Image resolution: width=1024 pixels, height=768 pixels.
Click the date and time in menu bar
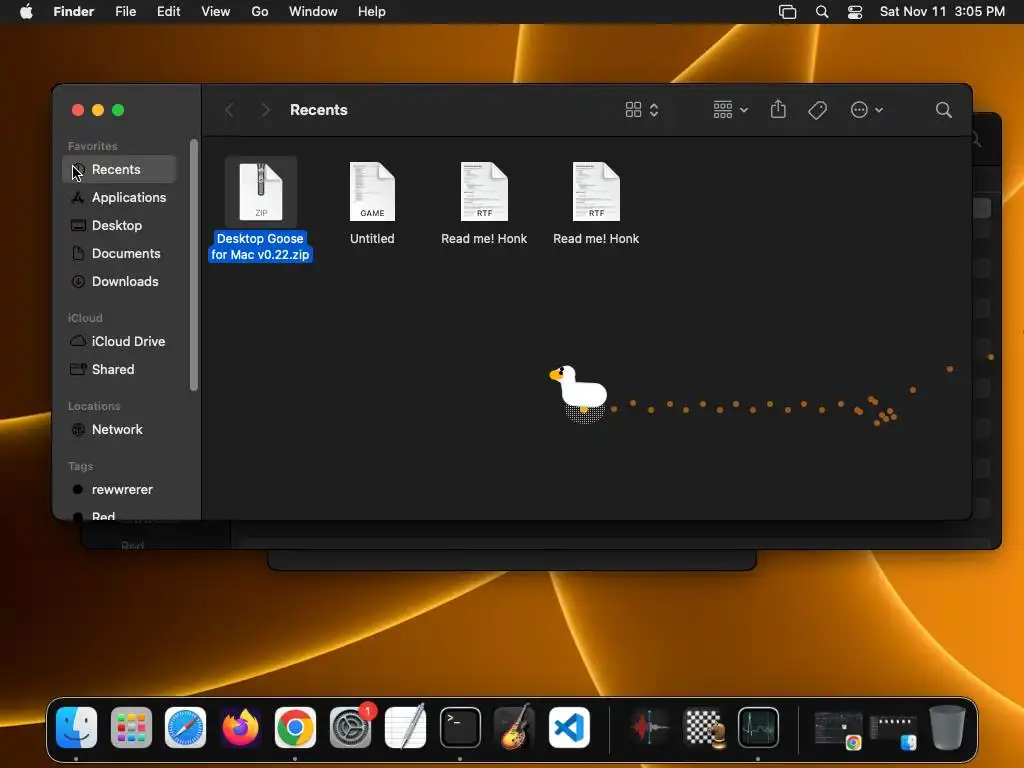tap(942, 12)
